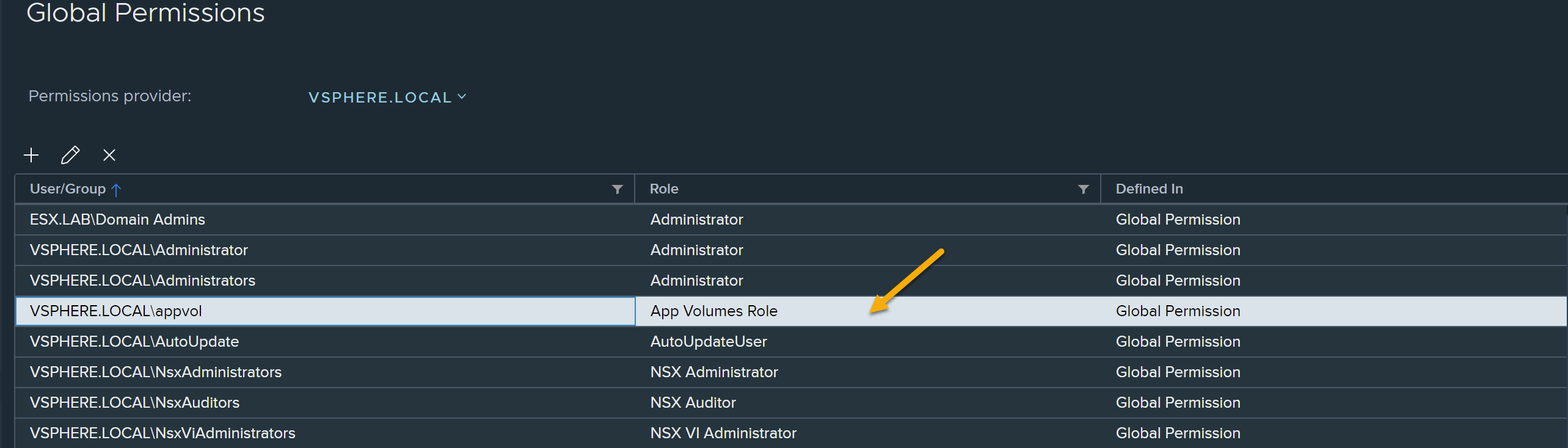Select the VSPHERE.LOCAL\AutoUpdate row

[791, 342]
